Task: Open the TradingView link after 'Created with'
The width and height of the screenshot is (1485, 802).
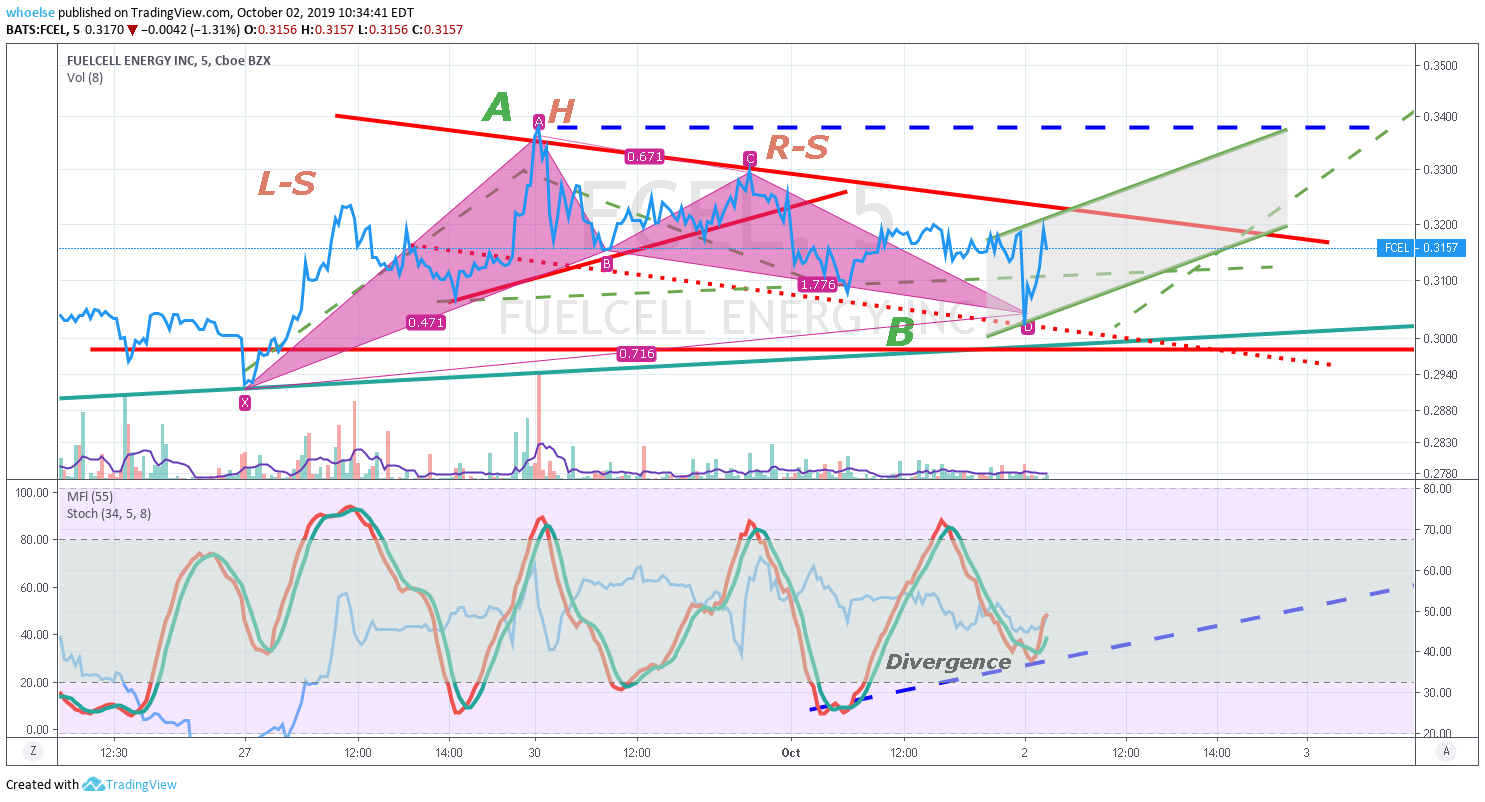Action: 142,785
